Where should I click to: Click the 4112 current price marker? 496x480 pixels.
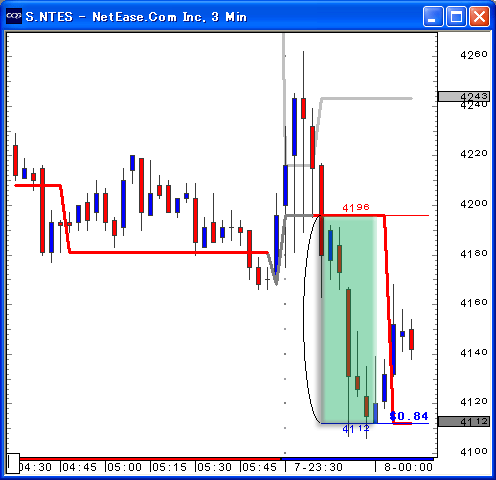pyautogui.click(x=464, y=421)
